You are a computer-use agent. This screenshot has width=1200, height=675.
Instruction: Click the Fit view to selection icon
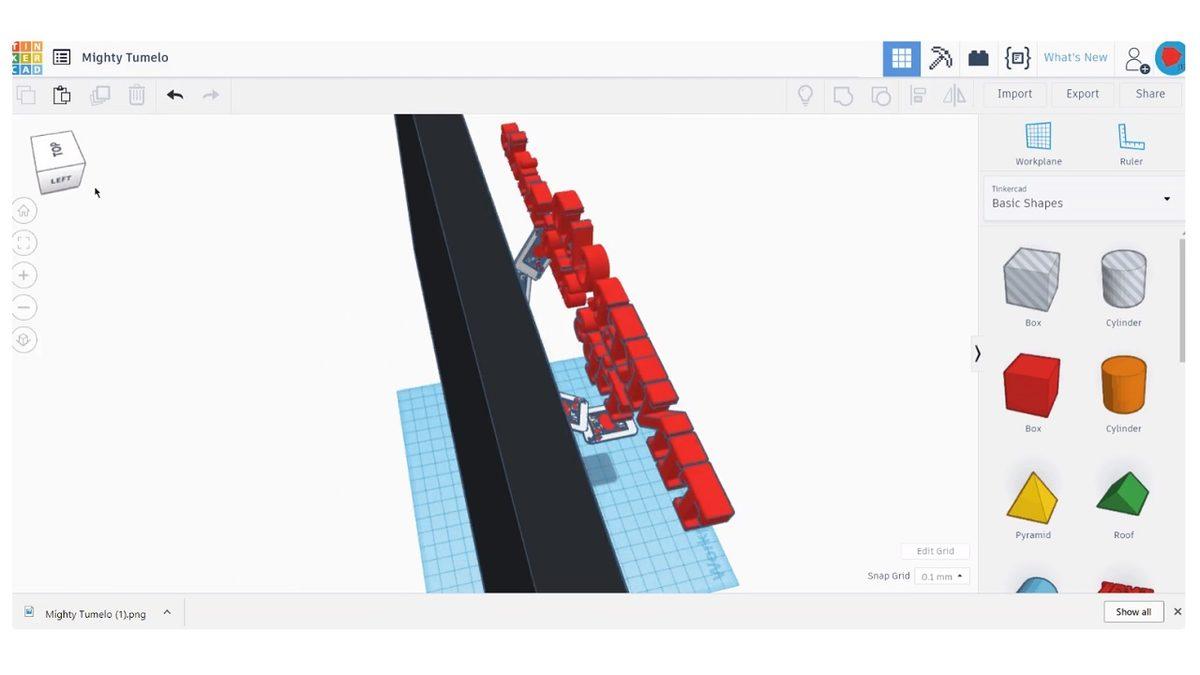coord(20,240)
